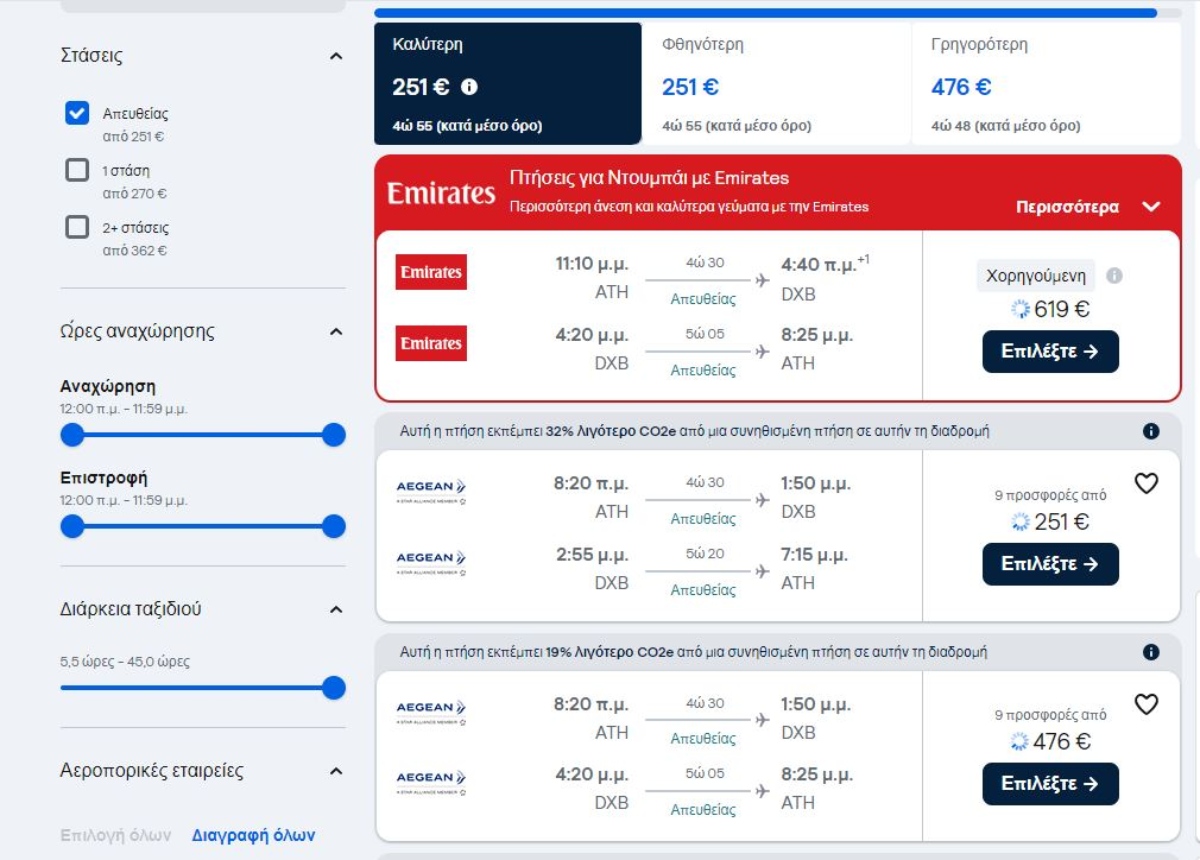Click handle of Διάρκεια ταξιδιού slider

pyautogui.click(x=334, y=688)
